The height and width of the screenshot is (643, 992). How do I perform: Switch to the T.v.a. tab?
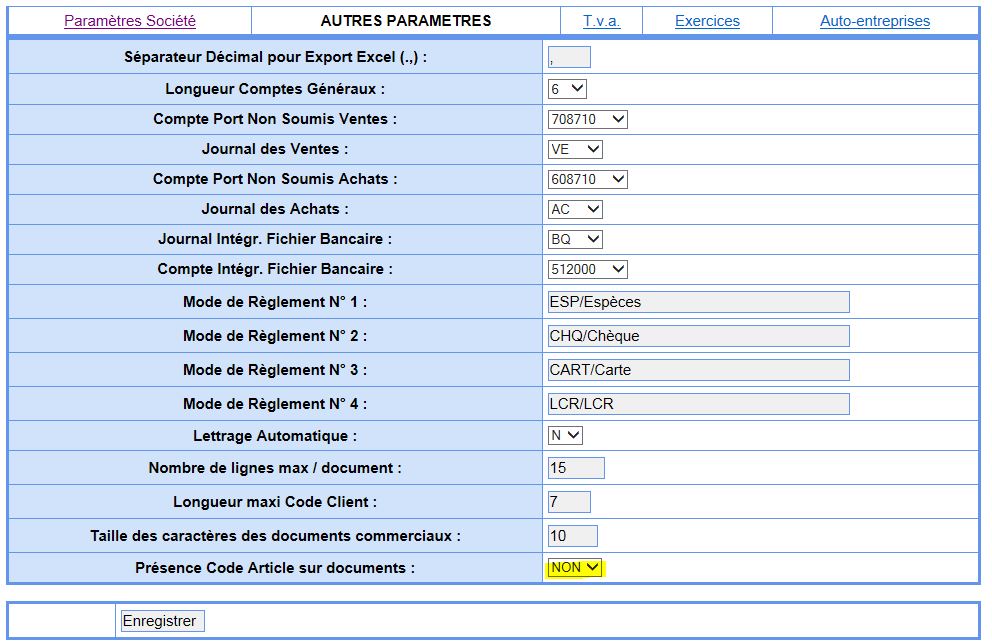[x=601, y=21]
